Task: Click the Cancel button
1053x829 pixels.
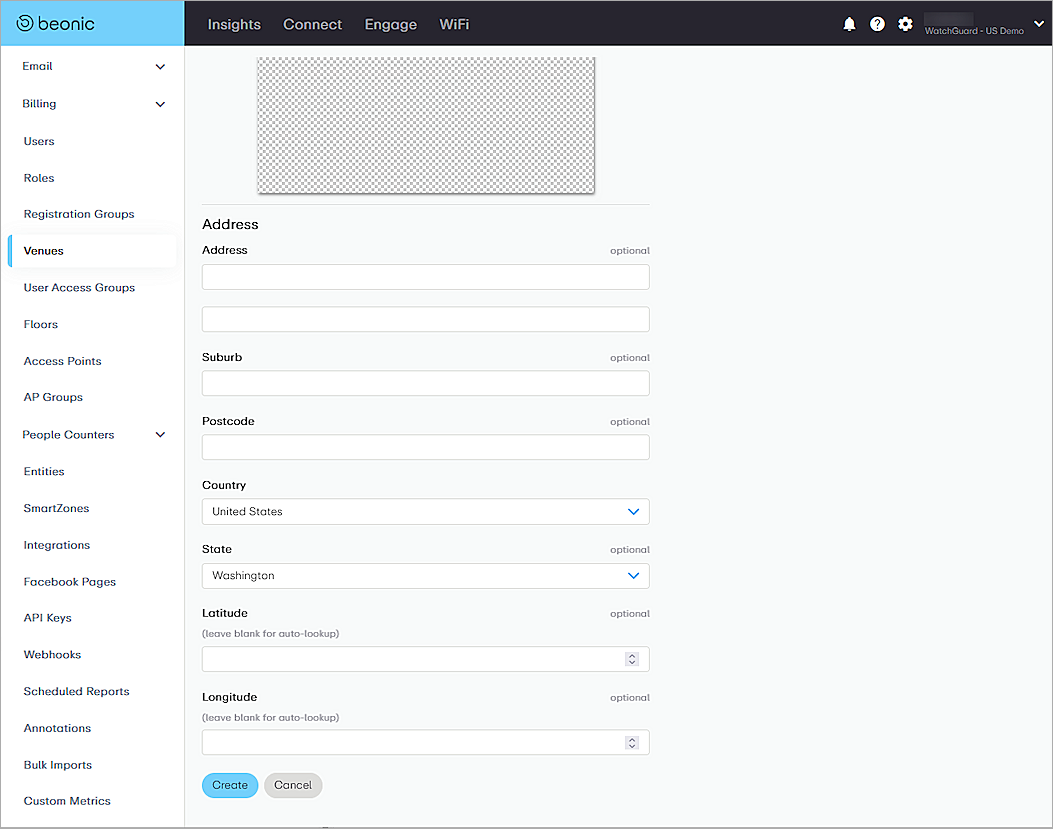Action: click(x=292, y=785)
